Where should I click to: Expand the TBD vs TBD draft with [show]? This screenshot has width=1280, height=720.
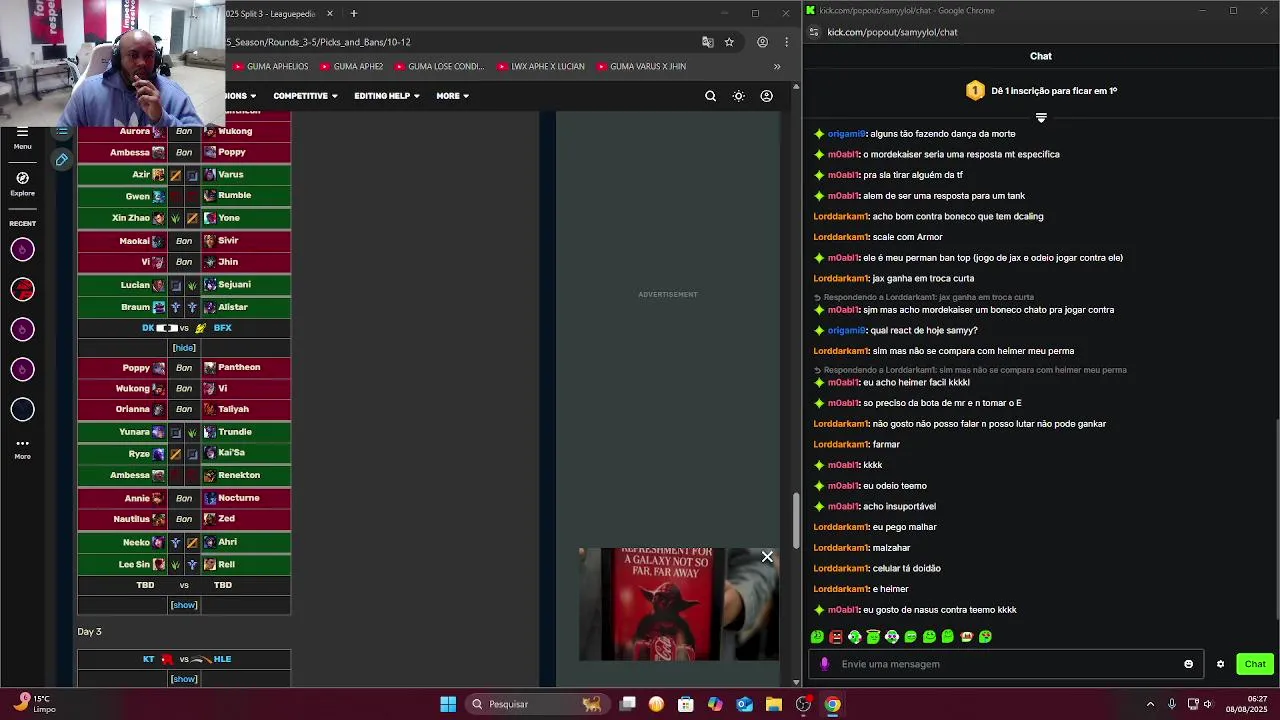point(184,605)
